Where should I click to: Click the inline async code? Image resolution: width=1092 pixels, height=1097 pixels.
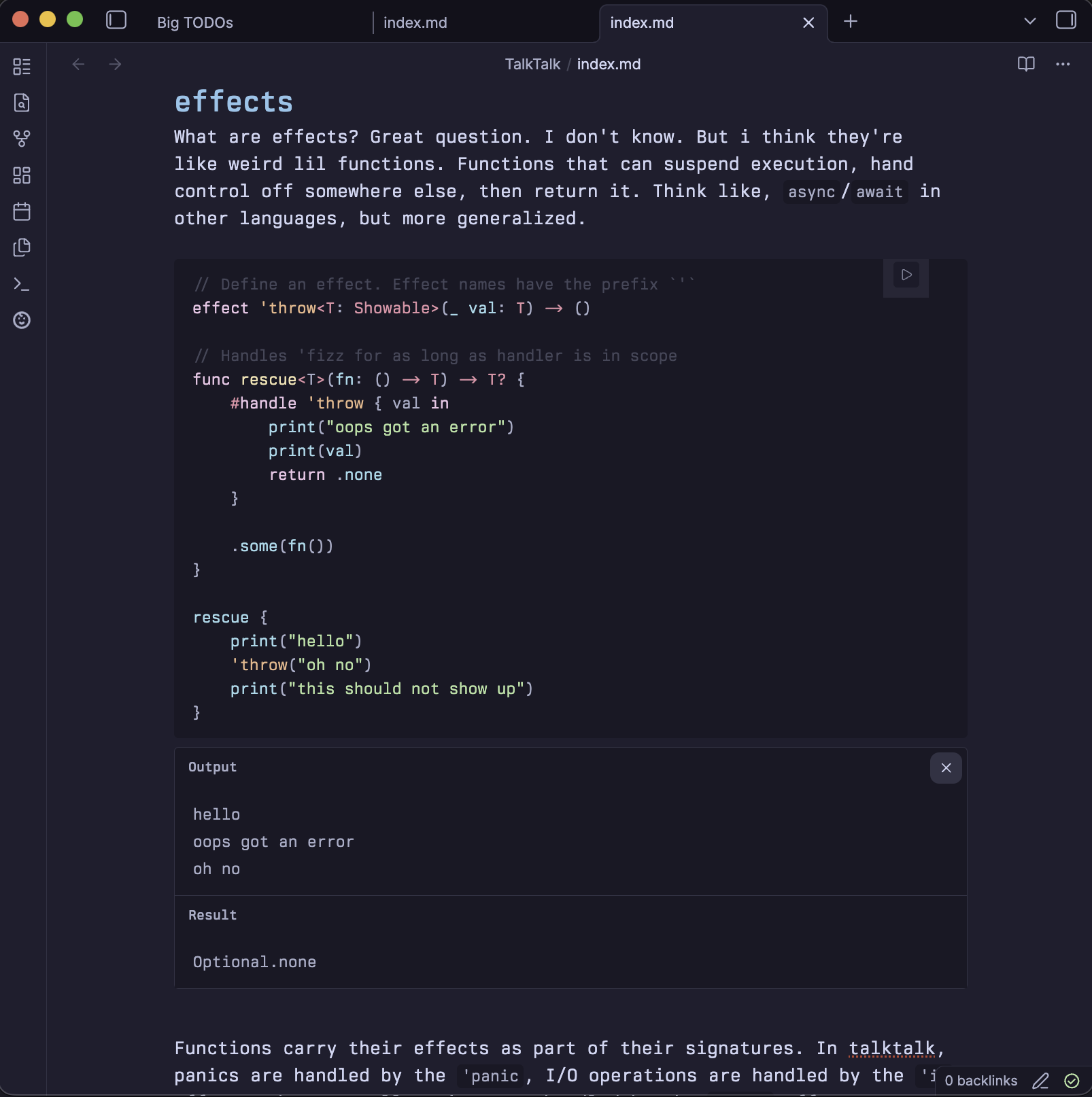point(811,192)
